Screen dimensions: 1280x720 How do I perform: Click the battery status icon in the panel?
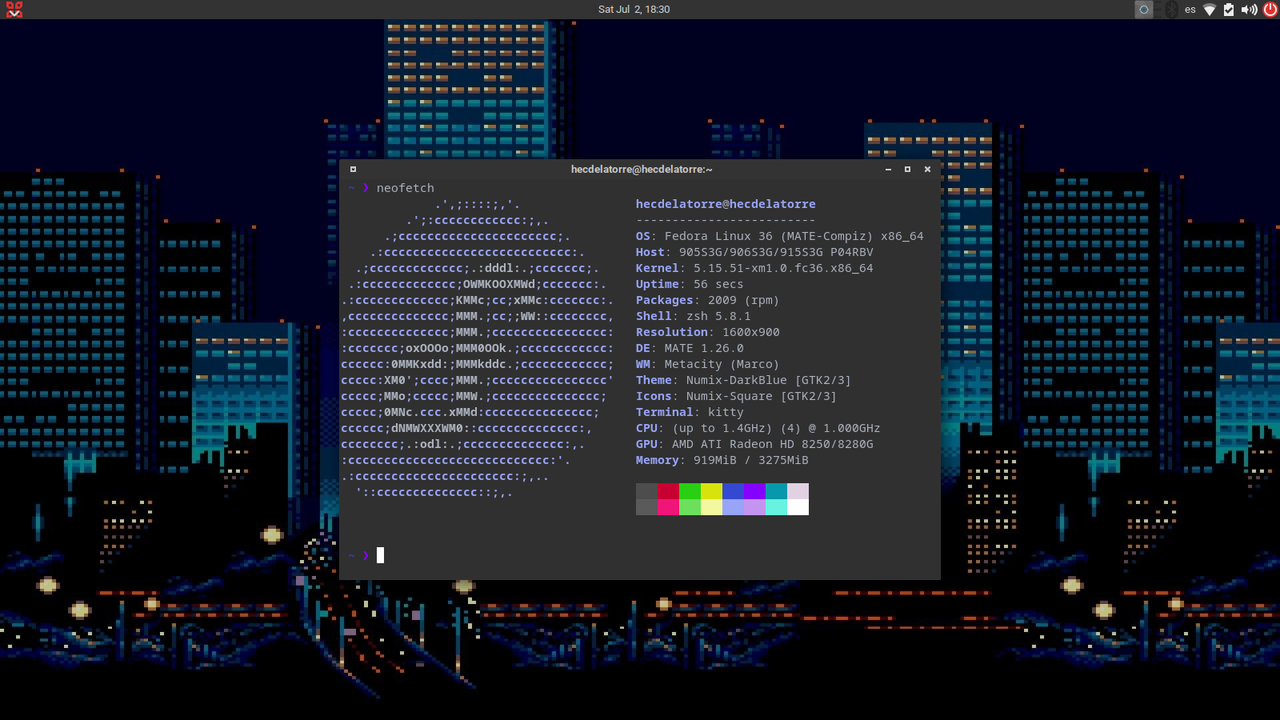1229,9
